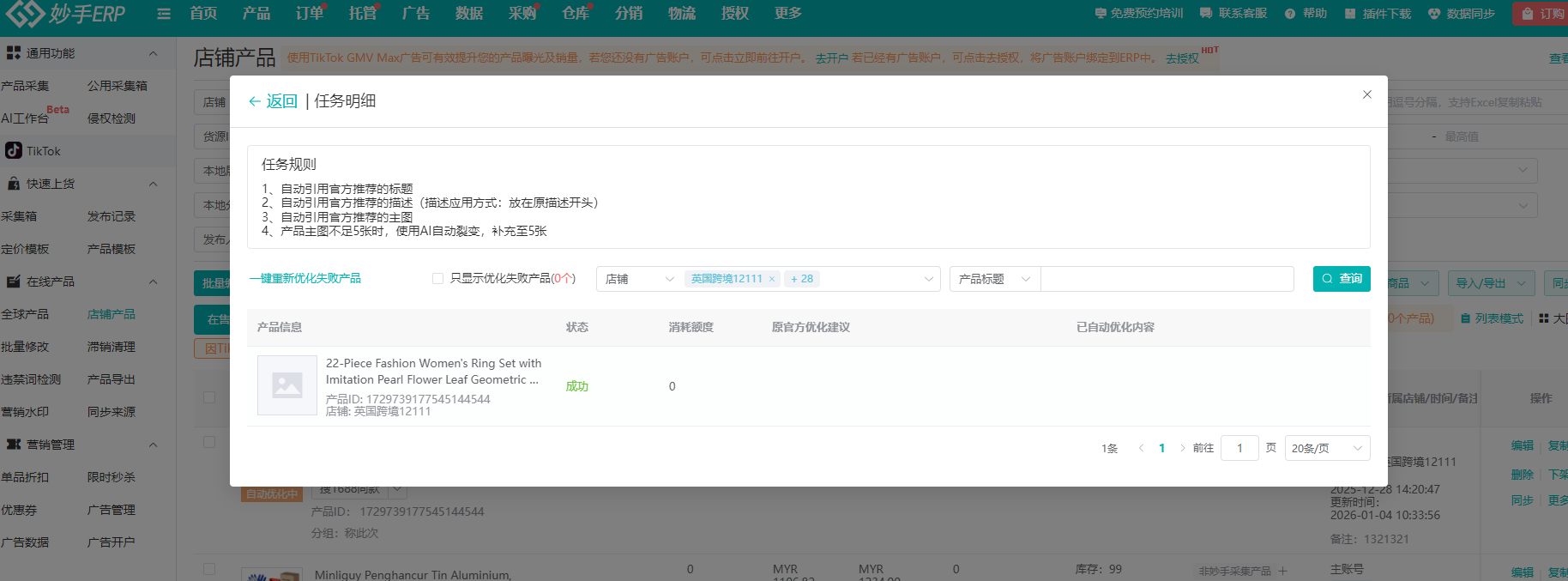Go to next page arrow in pagination

click(1183, 448)
